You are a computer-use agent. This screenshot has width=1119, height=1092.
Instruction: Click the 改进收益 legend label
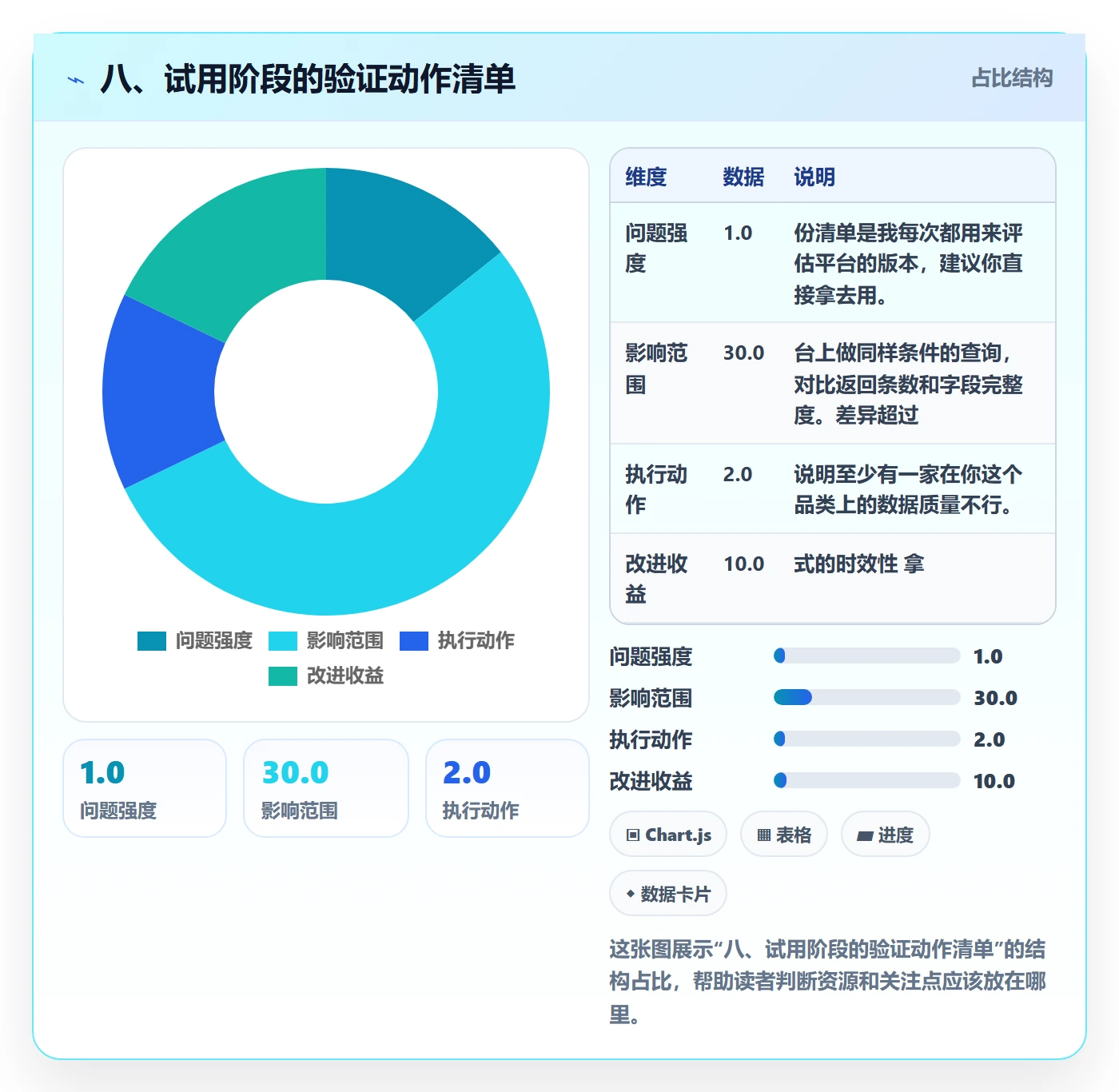tap(345, 676)
